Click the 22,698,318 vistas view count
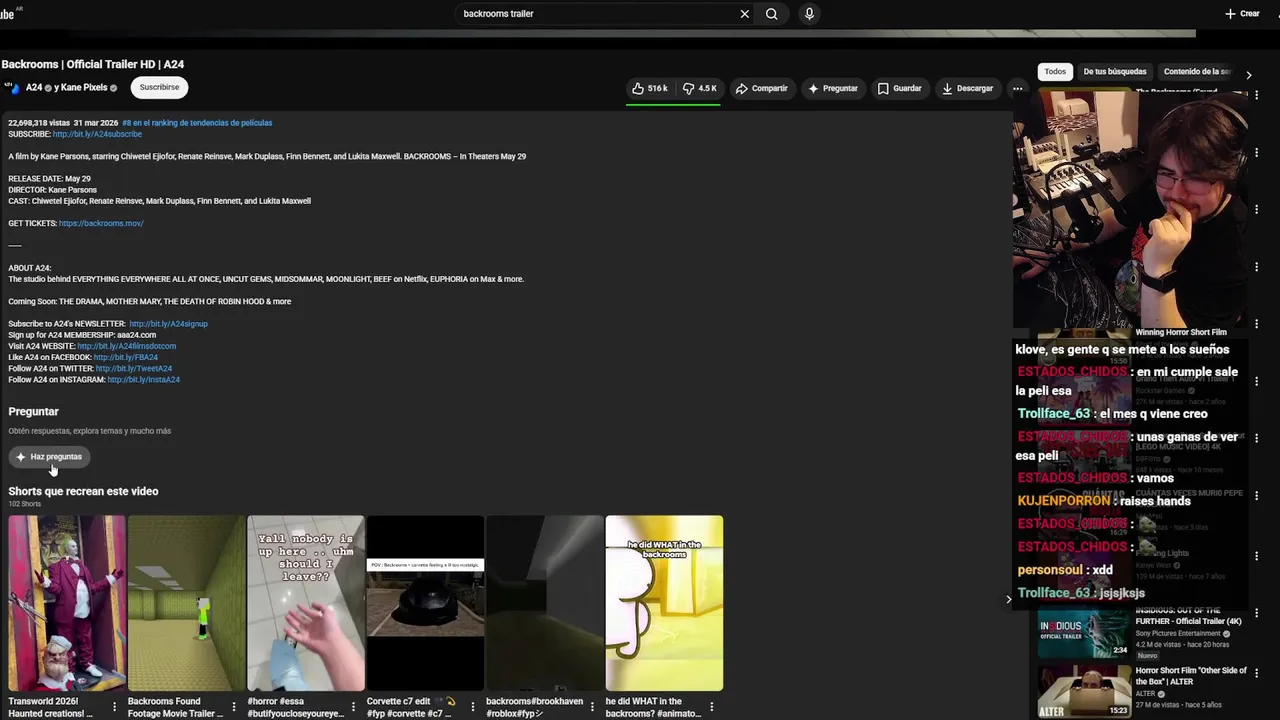 click(38, 123)
